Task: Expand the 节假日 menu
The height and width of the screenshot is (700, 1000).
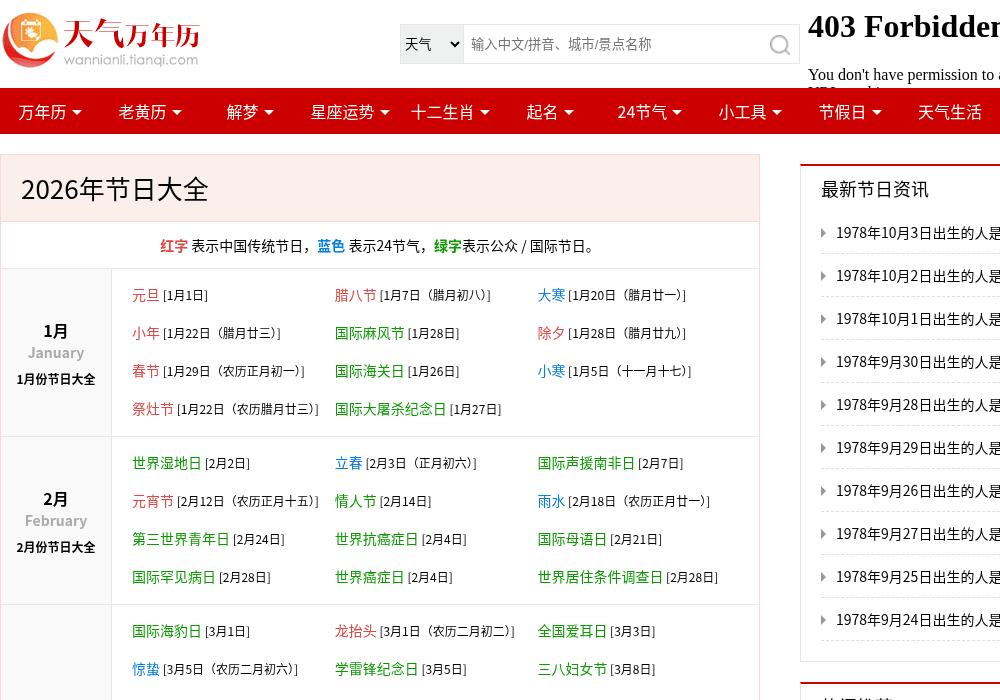Action: (849, 112)
